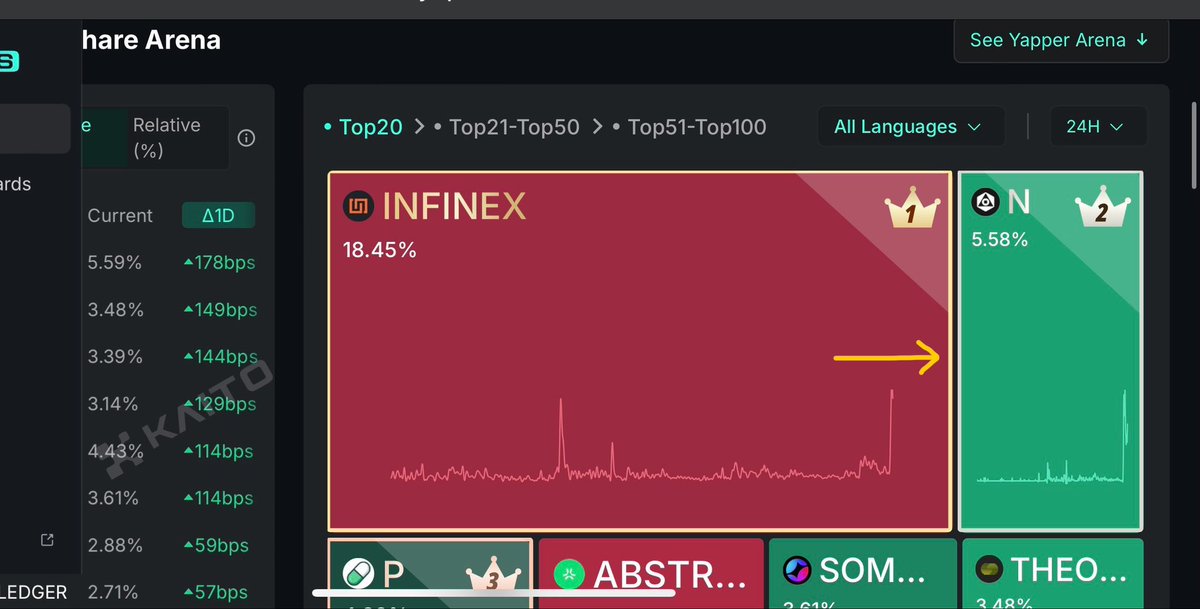Click the 5.59% current value
1200x609 pixels.
115,263
